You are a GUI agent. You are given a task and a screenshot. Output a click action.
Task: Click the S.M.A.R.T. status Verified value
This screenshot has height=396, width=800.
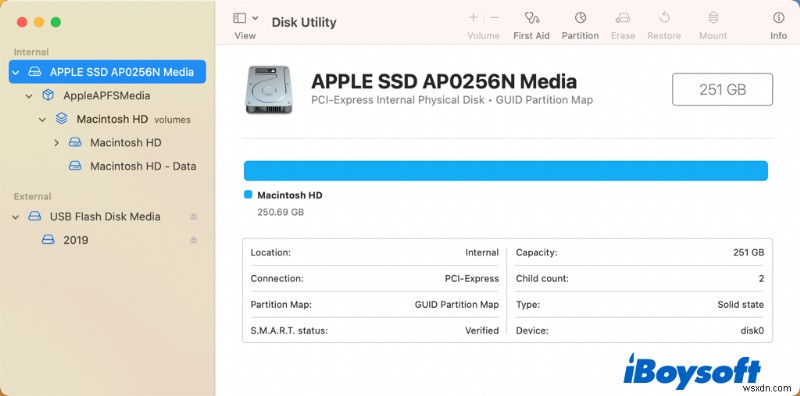tap(482, 331)
